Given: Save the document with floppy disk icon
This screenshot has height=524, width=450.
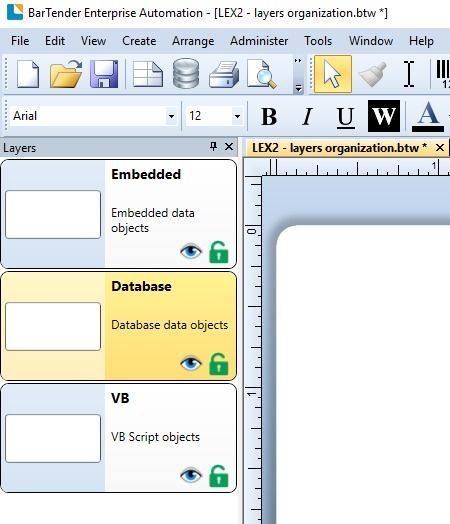Looking at the screenshot, I should coord(104,74).
